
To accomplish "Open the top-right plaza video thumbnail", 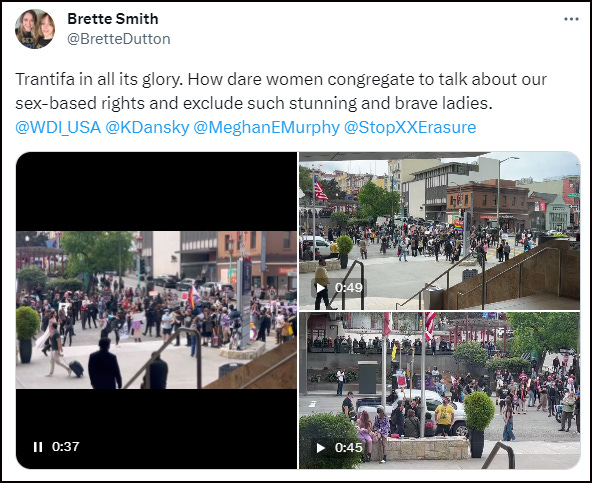I will point(439,231).
